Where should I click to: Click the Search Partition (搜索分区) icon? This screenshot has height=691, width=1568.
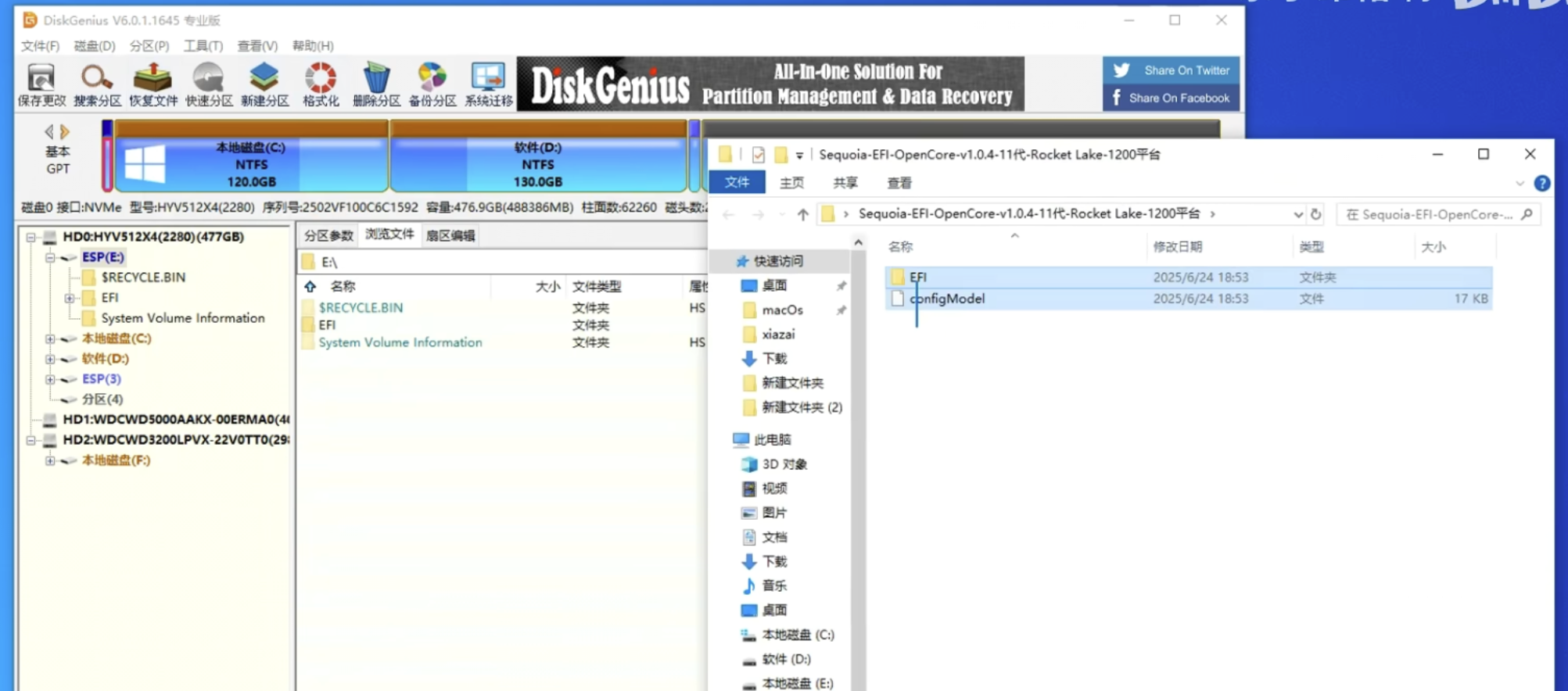[97, 84]
